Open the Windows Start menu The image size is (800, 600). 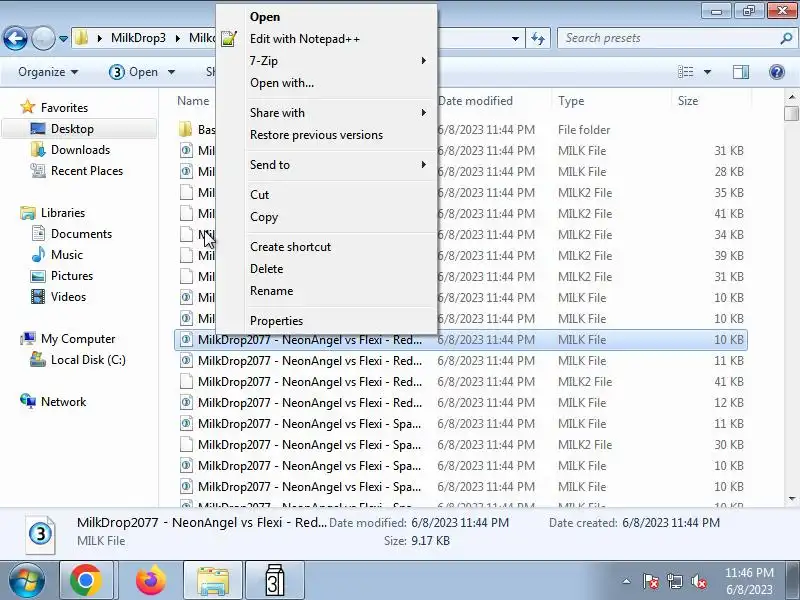coord(26,581)
